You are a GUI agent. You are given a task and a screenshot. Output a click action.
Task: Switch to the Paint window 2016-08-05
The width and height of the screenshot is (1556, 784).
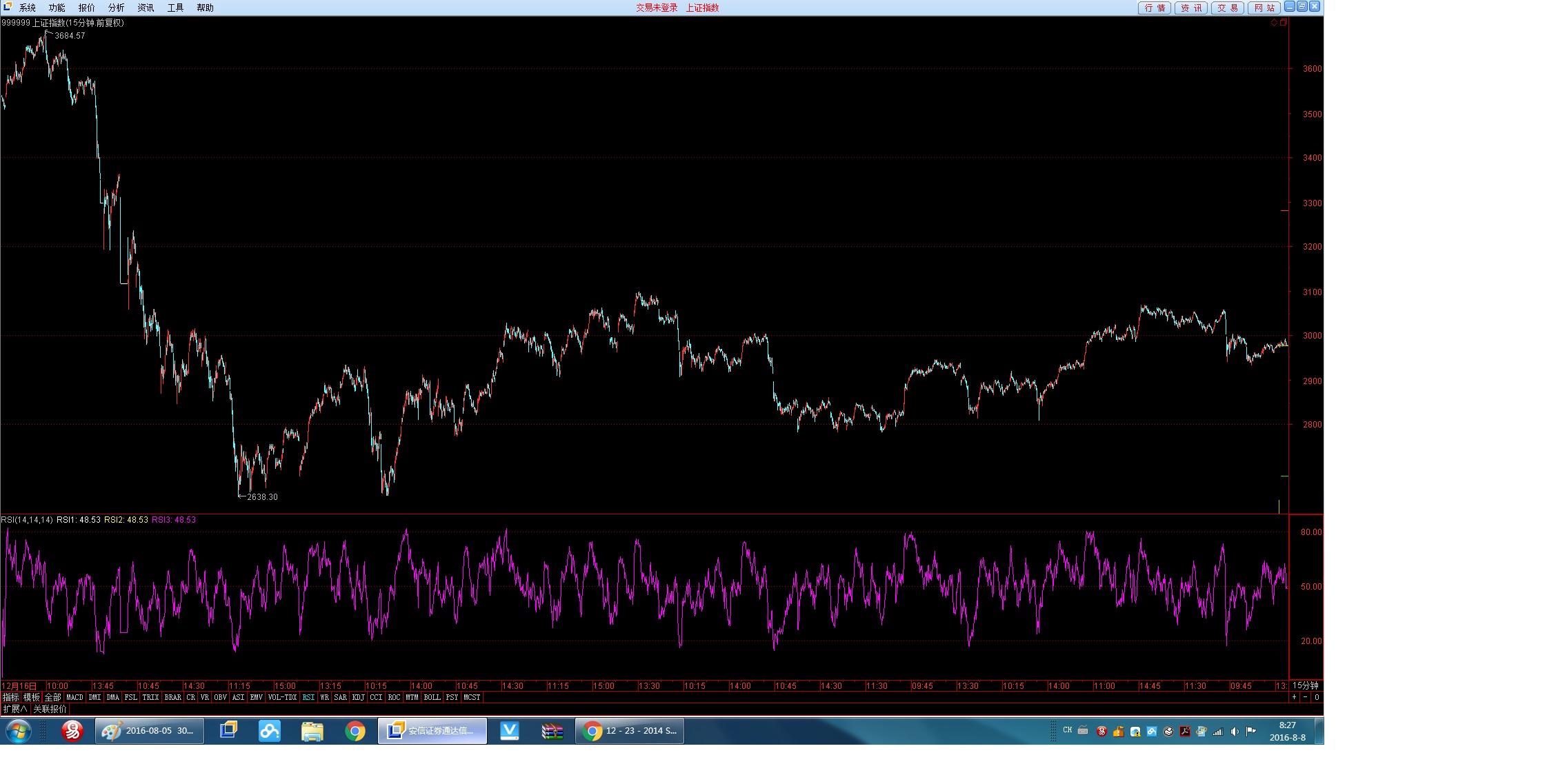pyautogui.click(x=150, y=731)
